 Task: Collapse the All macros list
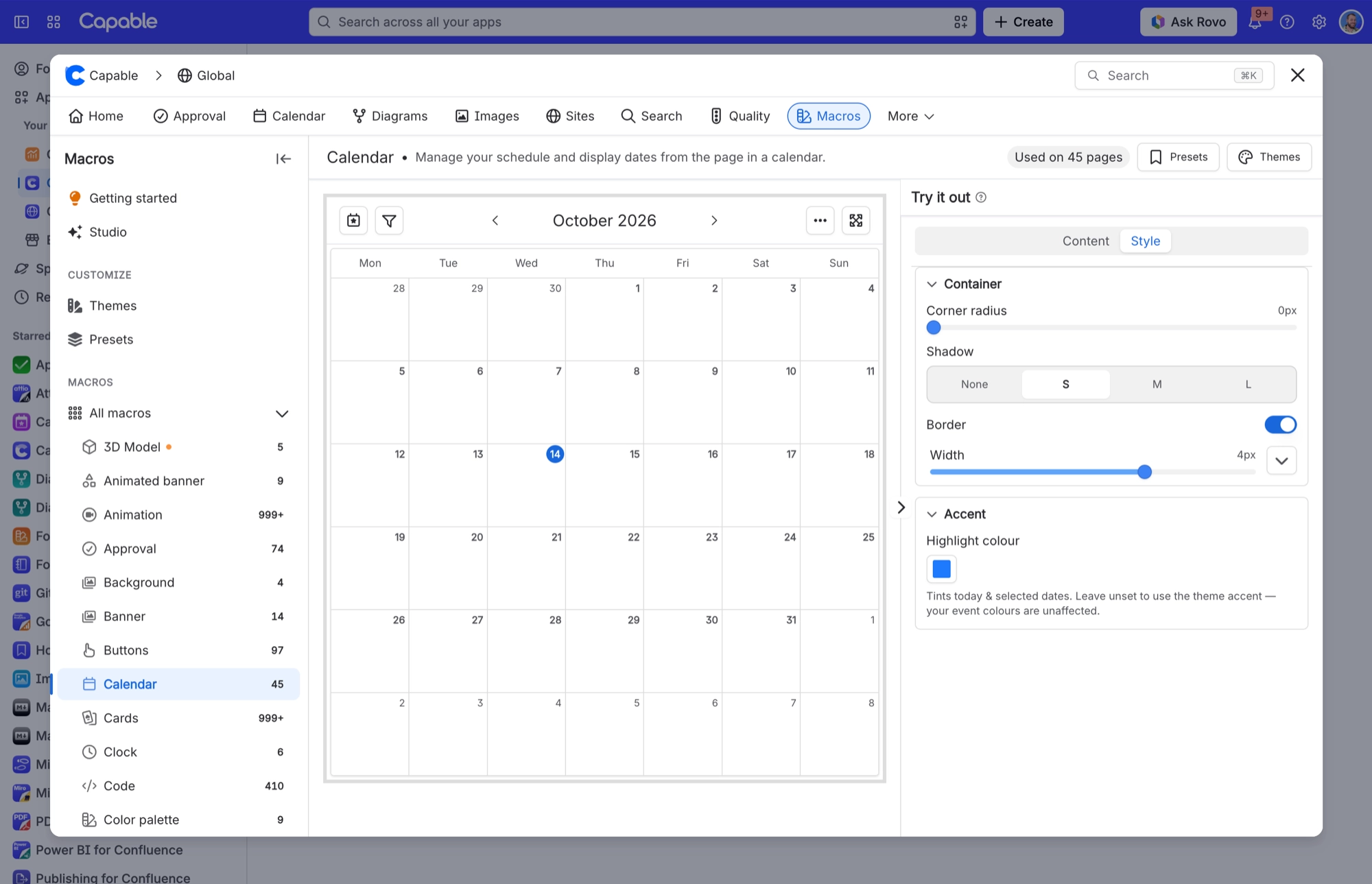tap(281, 414)
